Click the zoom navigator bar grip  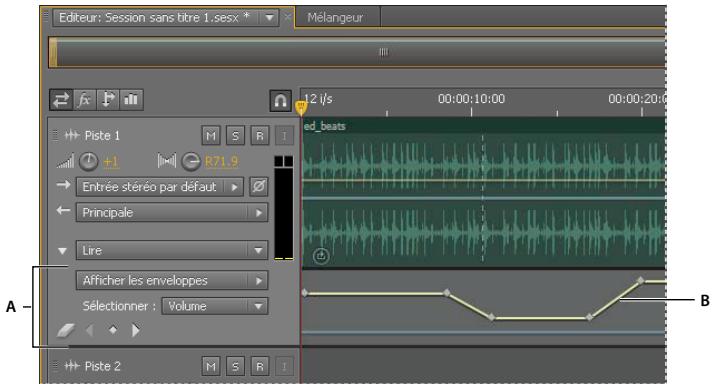(384, 52)
